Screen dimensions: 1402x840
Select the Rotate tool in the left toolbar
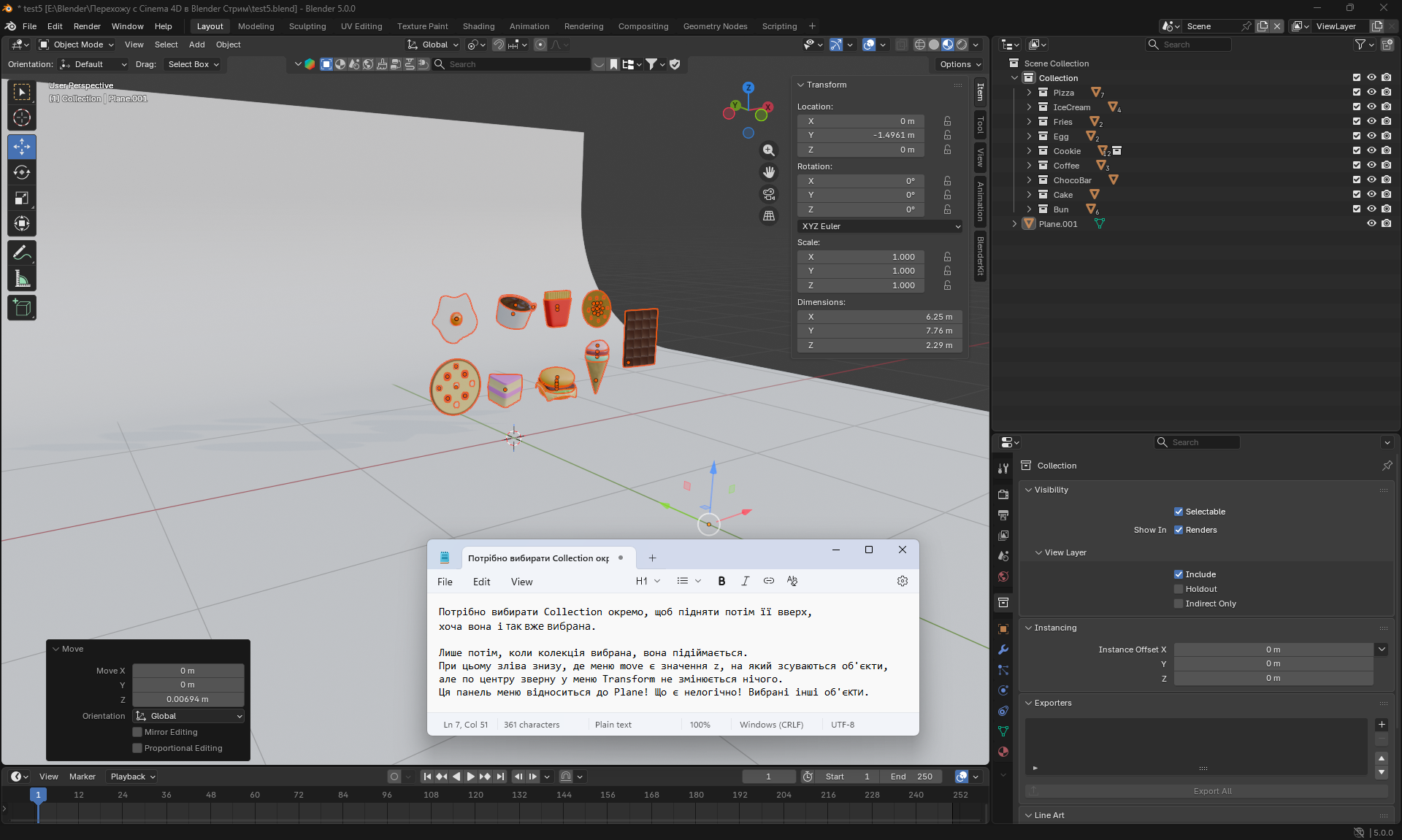(22, 173)
